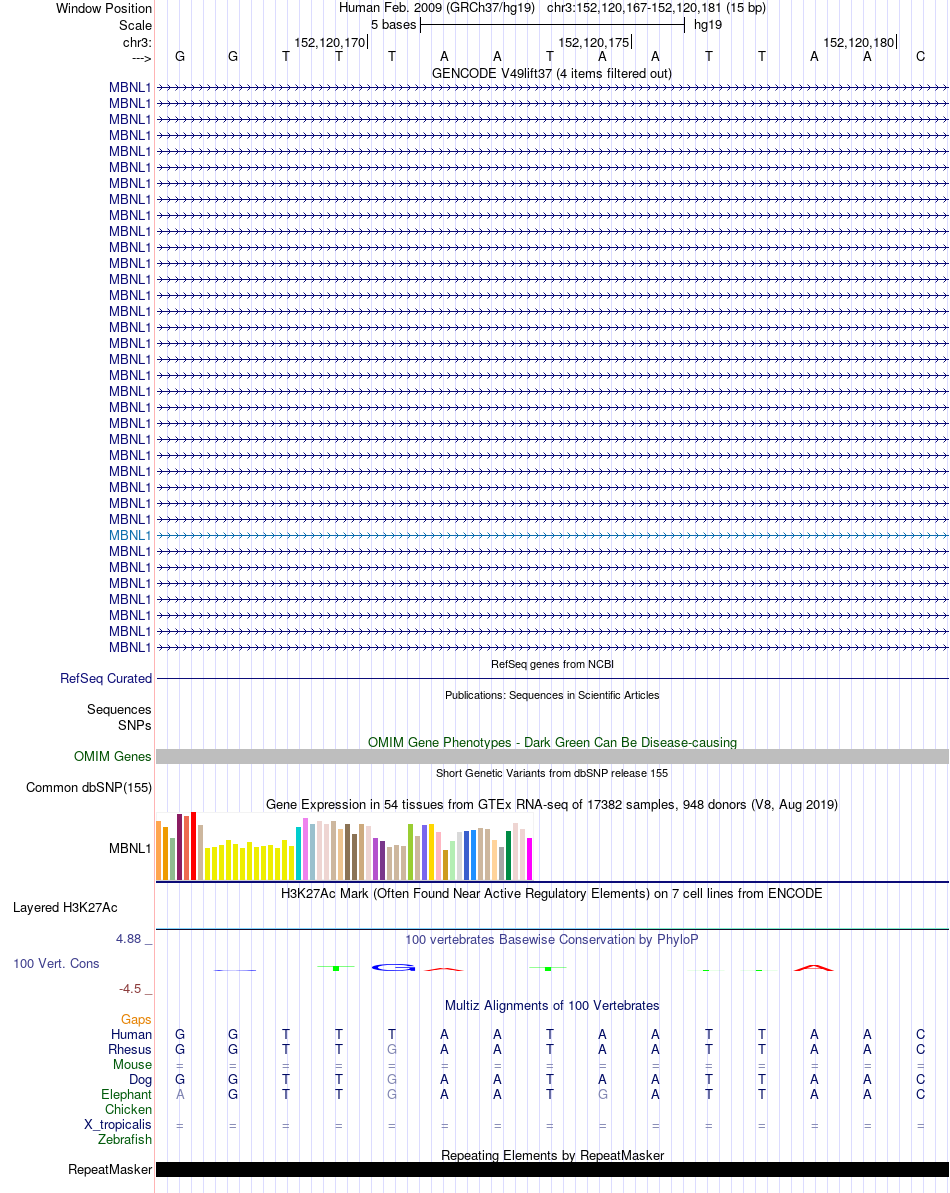This screenshot has height=1193, width=950.
Task: Click the gray OMIM Genes item bar
Action: point(552,756)
